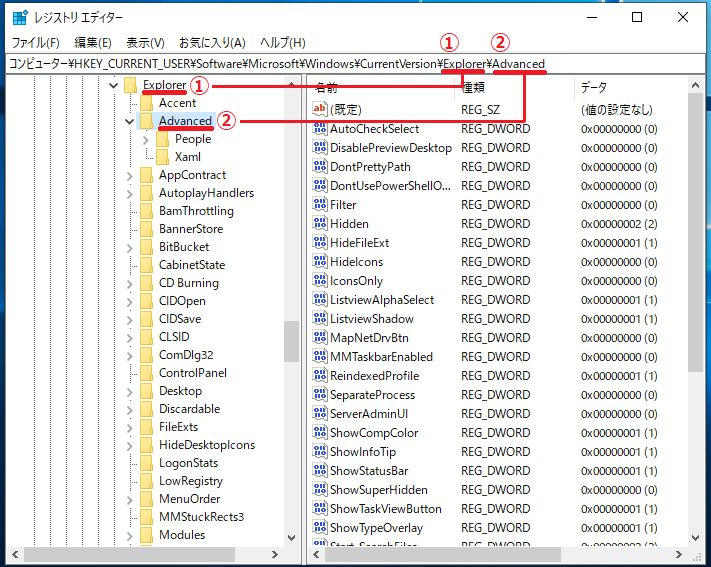Select the SeparateProcess value
The width and height of the screenshot is (711, 567).
[x=372, y=395]
